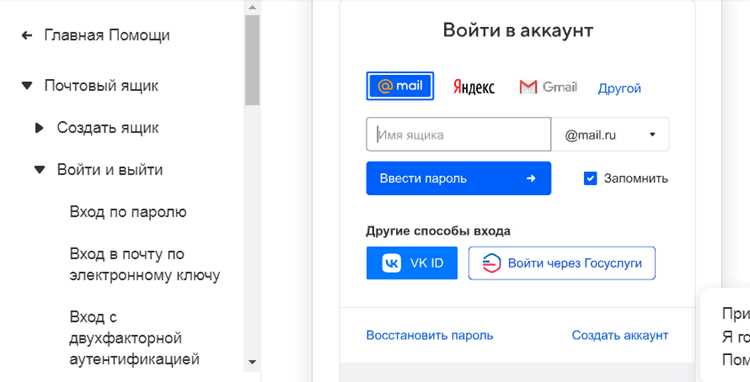Click the Главная Помощи link
This screenshot has height=382, width=750.
pos(107,35)
